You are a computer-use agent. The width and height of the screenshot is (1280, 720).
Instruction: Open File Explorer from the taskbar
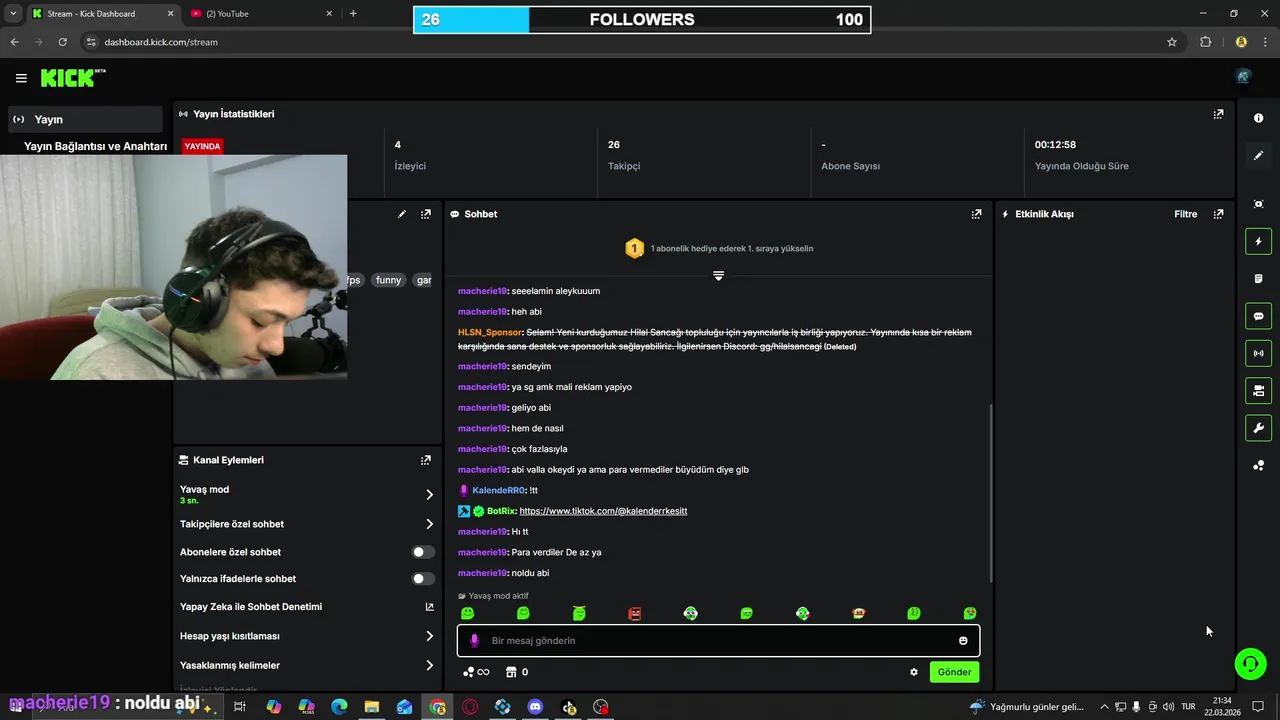tap(372, 707)
